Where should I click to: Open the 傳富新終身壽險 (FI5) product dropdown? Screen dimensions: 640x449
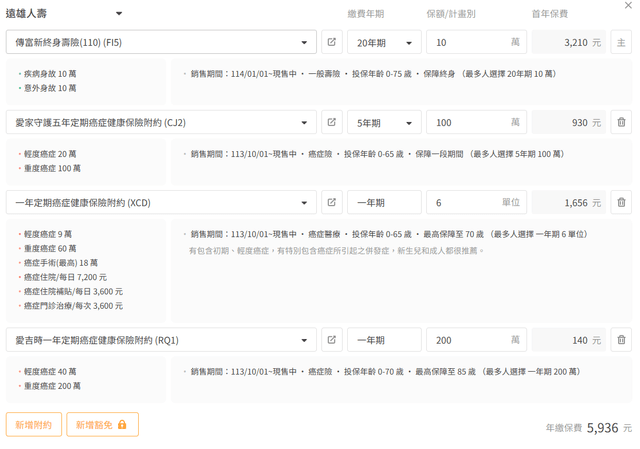[304, 43]
